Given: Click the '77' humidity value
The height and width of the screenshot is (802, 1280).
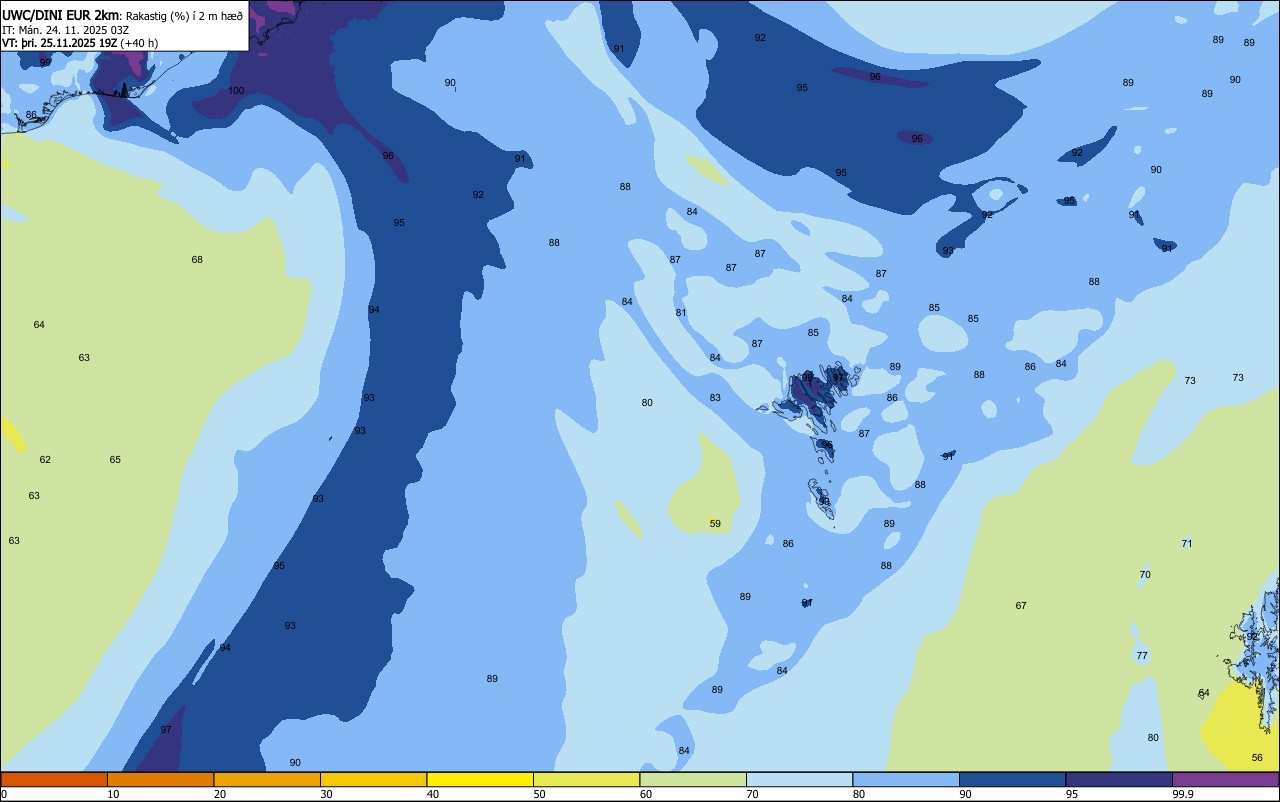Looking at the screenshot, I should coord(1142,656).
